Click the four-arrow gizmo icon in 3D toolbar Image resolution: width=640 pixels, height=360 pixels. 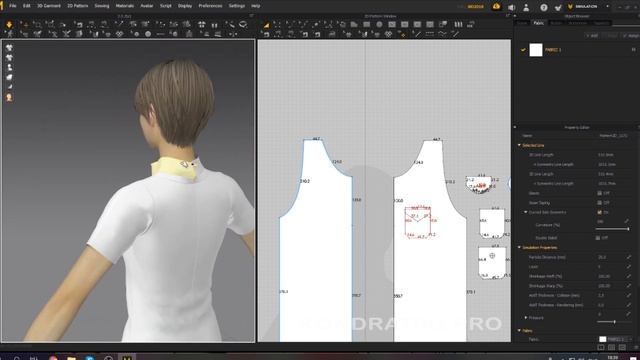(x=202, y=24)
